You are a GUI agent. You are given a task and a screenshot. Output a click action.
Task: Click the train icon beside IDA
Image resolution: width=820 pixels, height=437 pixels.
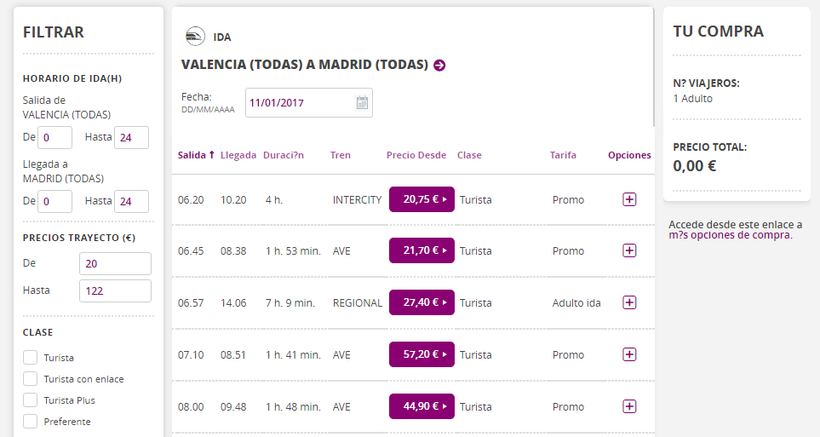tap(195, 37)
